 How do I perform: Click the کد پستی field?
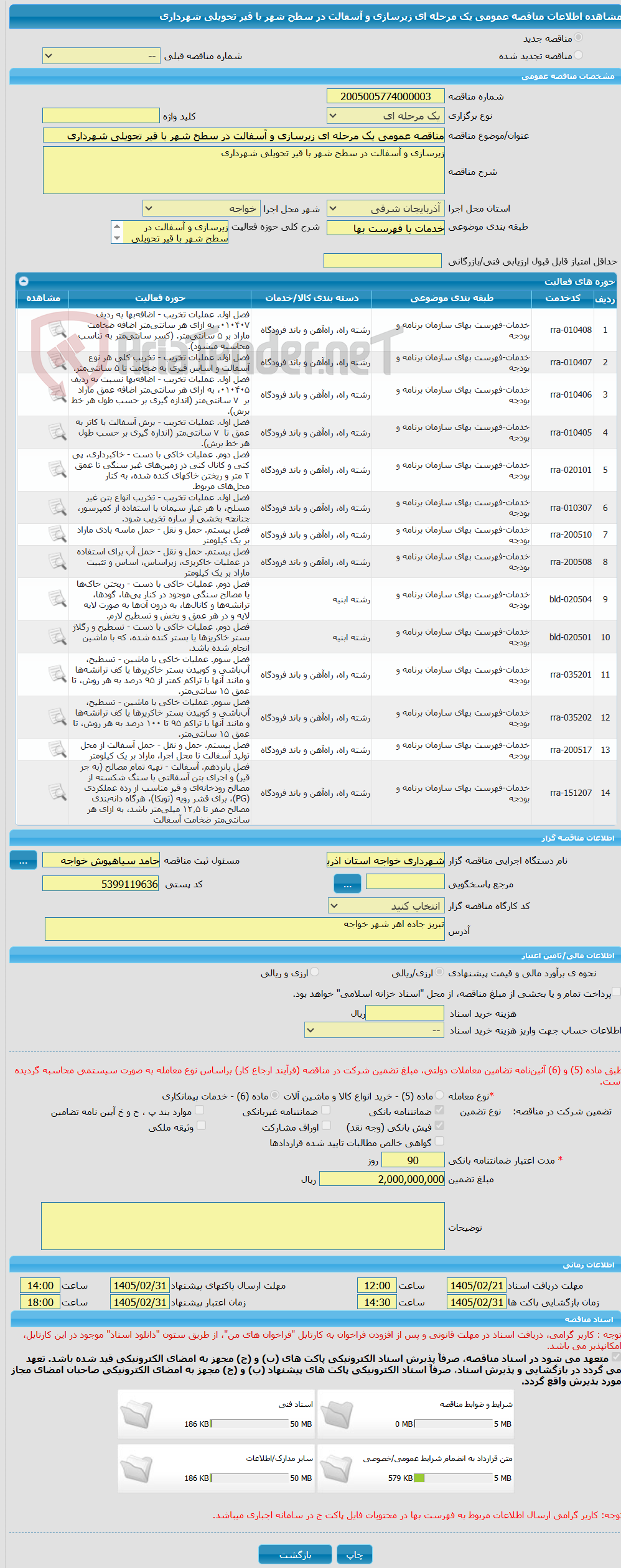click(x=101, y=884)
